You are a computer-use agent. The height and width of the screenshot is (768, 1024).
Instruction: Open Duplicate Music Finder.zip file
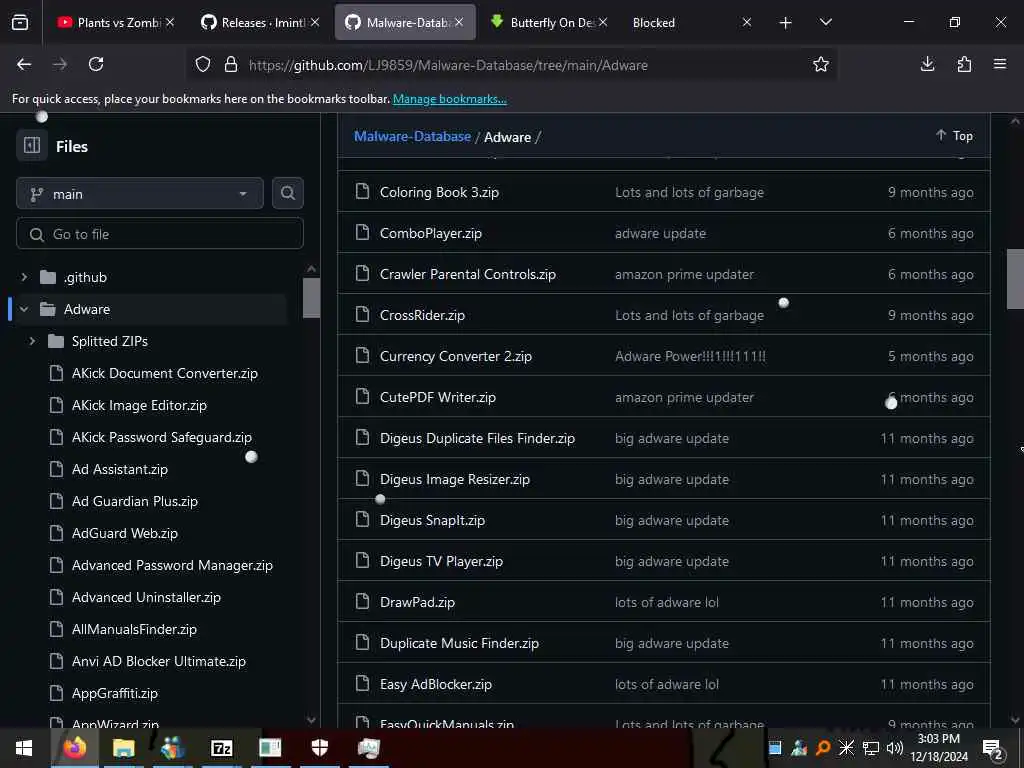459,643
